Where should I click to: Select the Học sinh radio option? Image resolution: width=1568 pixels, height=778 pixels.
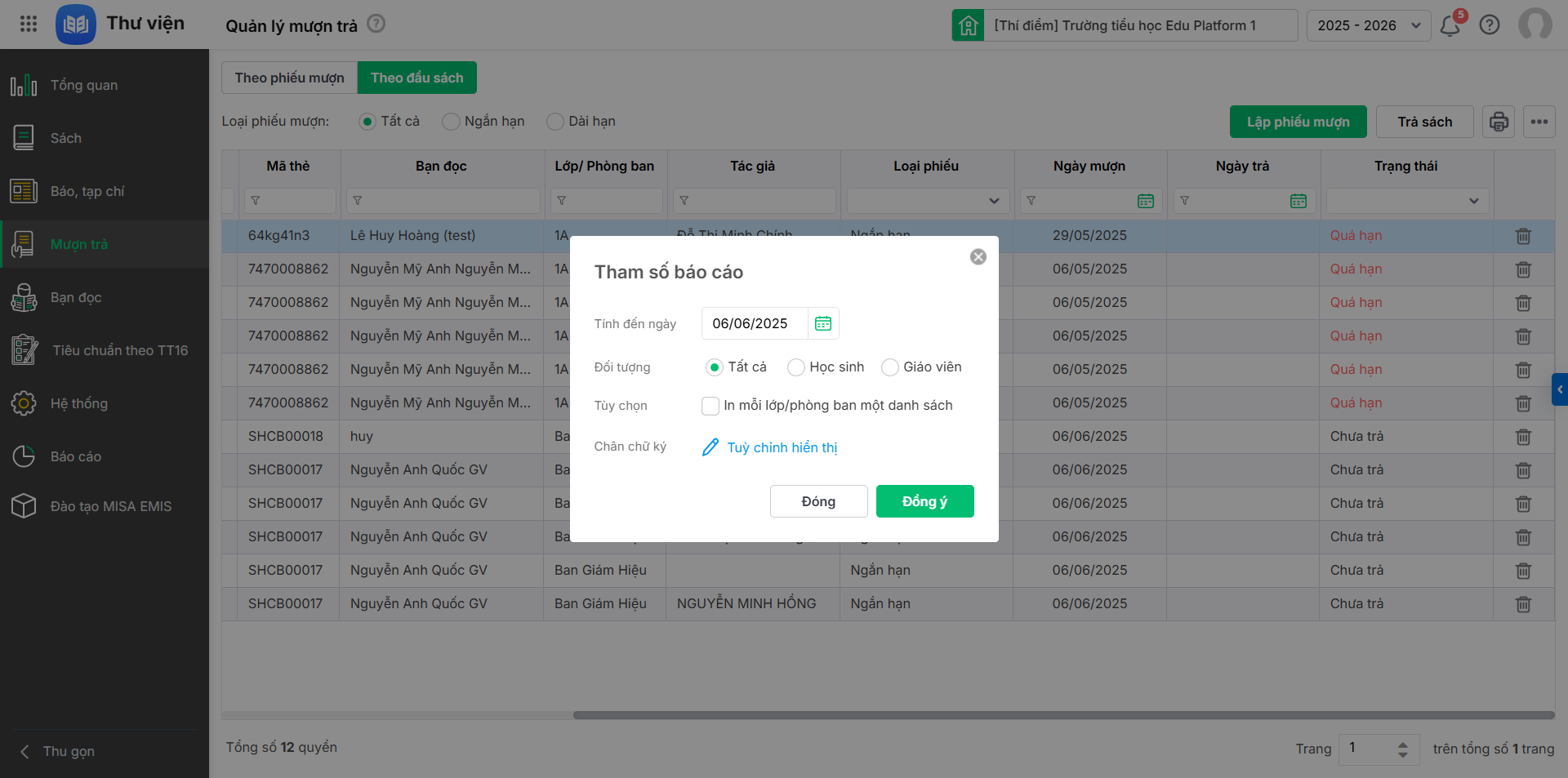[796, 367]
